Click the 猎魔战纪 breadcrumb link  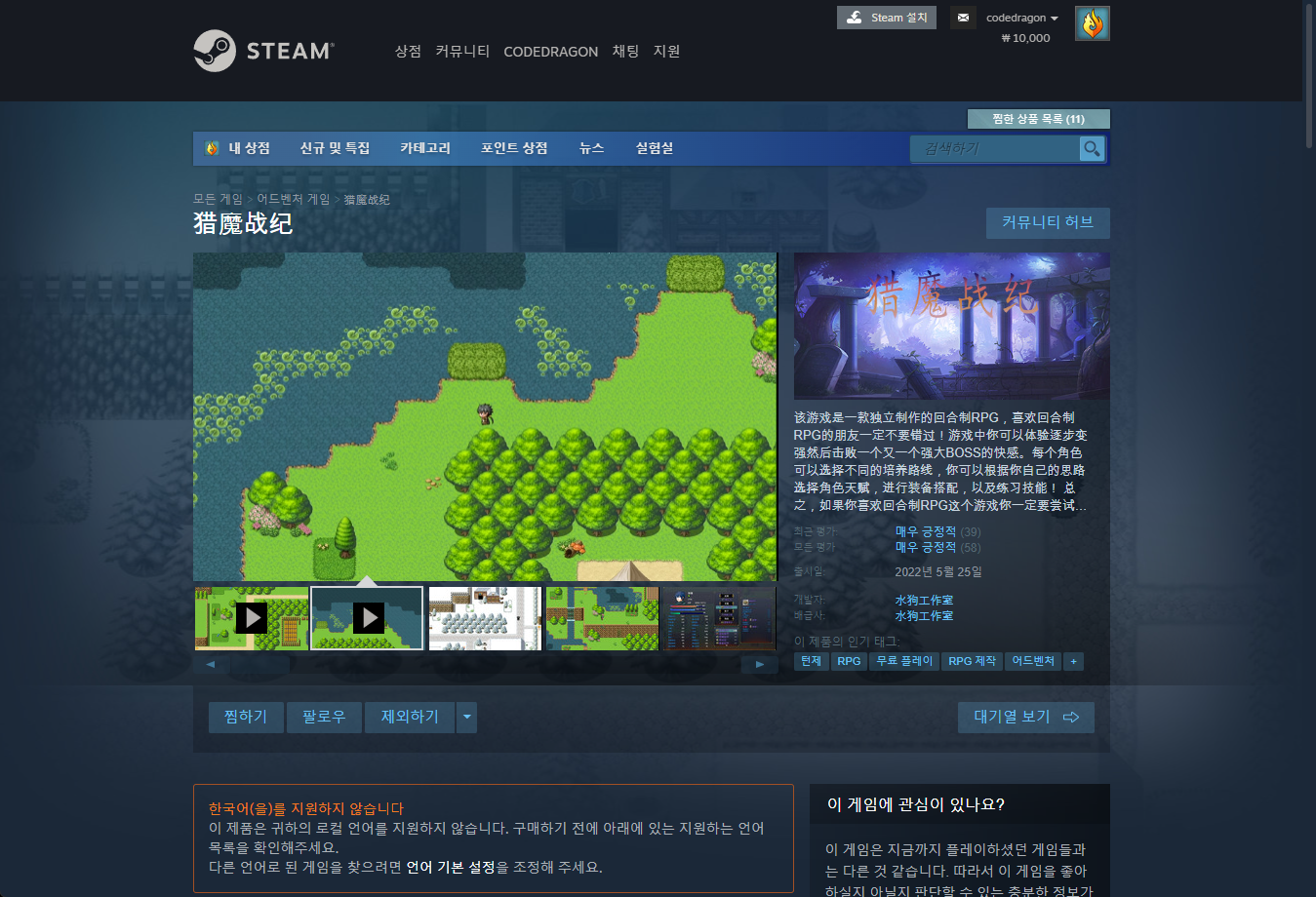point(367,200)
